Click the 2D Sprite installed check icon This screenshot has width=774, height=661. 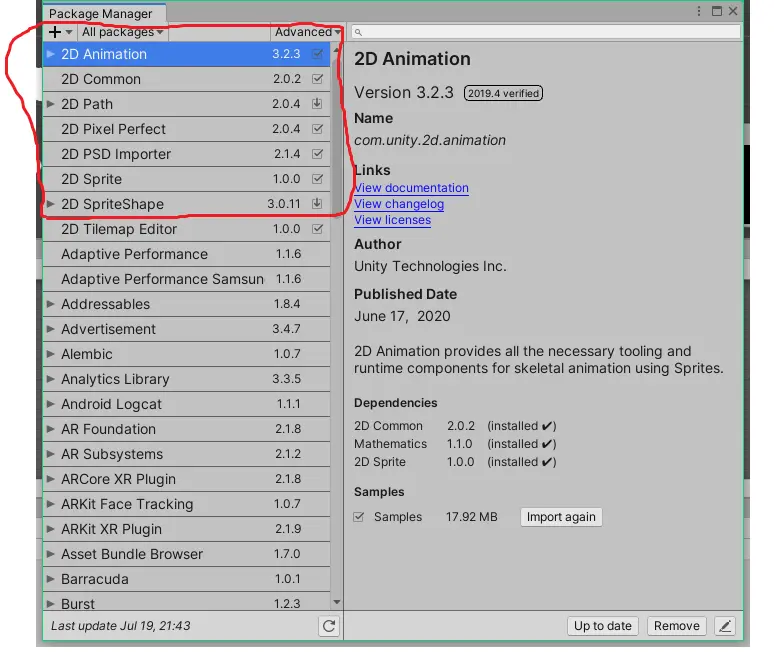317,179
